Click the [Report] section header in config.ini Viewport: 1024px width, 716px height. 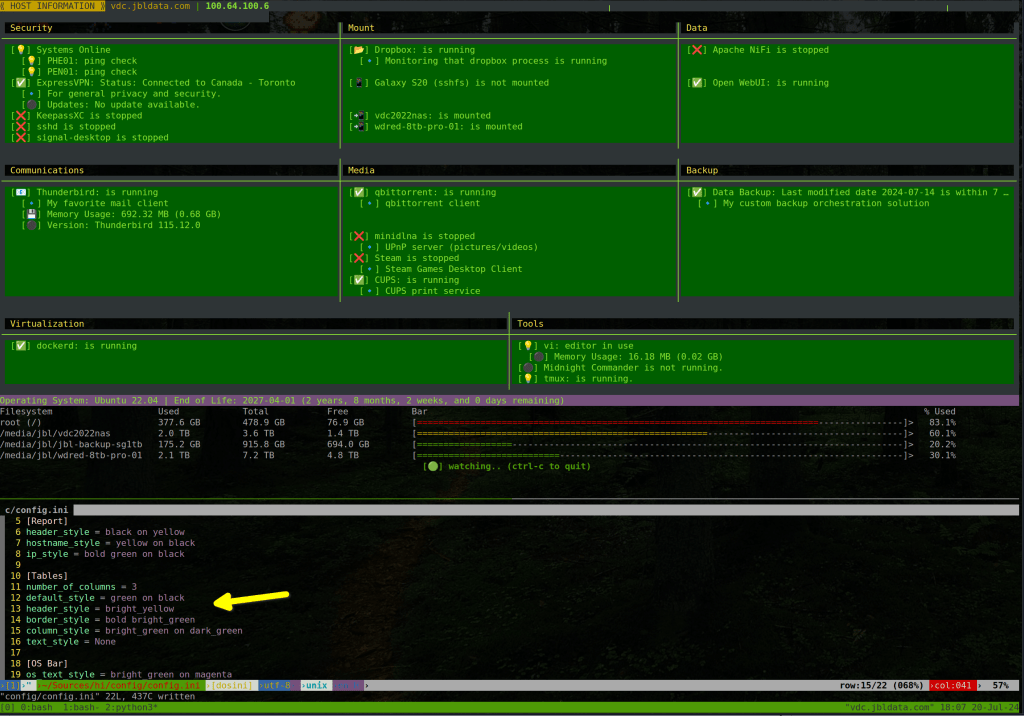coord(46,521)
